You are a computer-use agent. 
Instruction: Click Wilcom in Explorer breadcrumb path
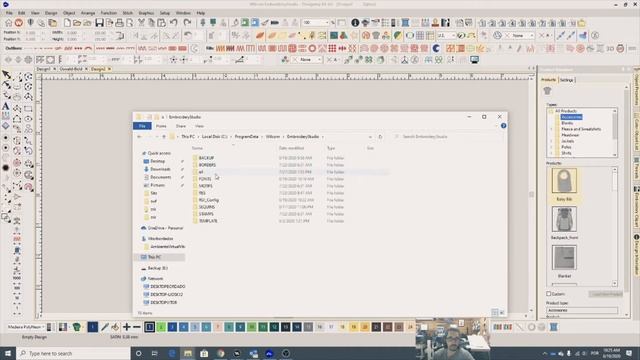pyautogui.click(x=273, y=137)
